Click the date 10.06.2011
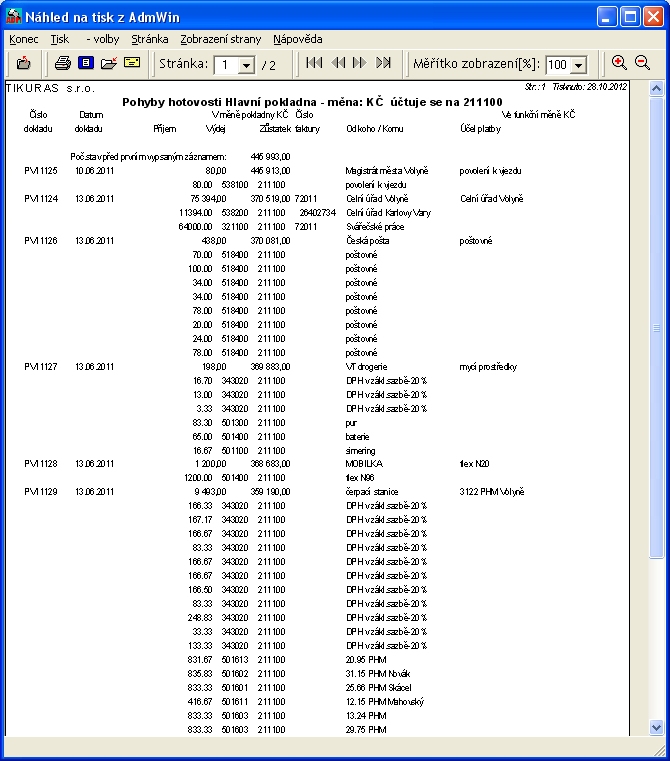Screen dimensions: 670x761 coord(94,171)
